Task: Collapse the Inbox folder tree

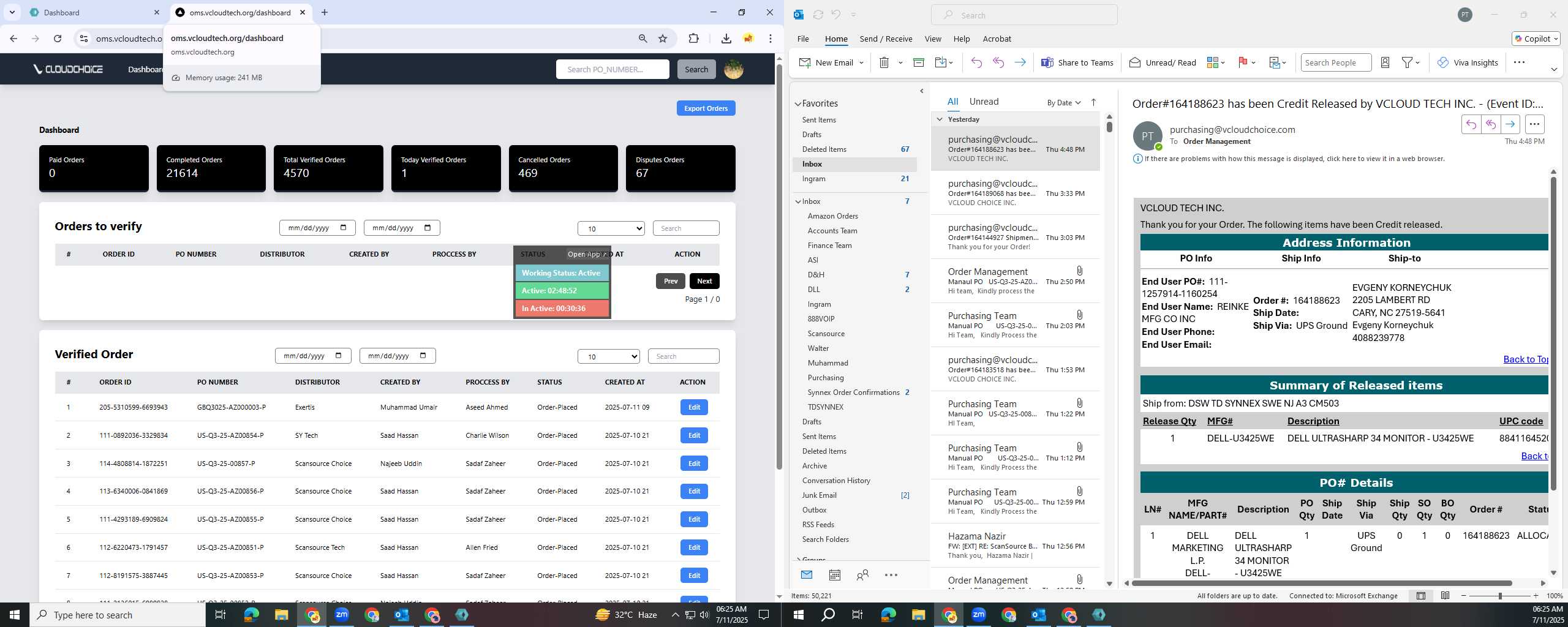Action: (x=798, y=201)
